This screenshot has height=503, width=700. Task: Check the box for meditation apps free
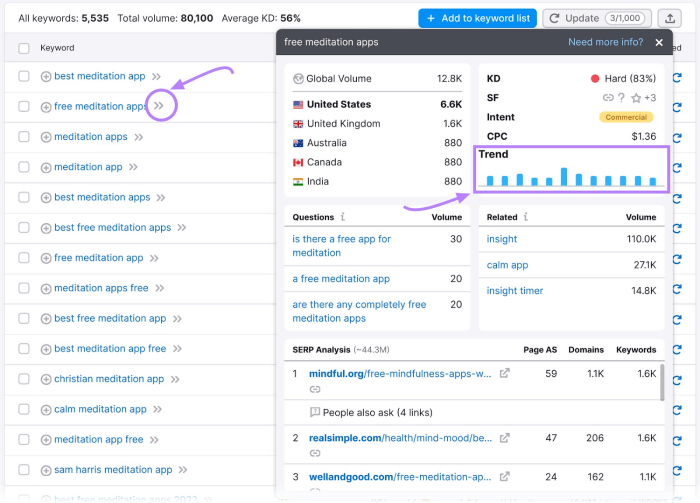pos(24,288)
